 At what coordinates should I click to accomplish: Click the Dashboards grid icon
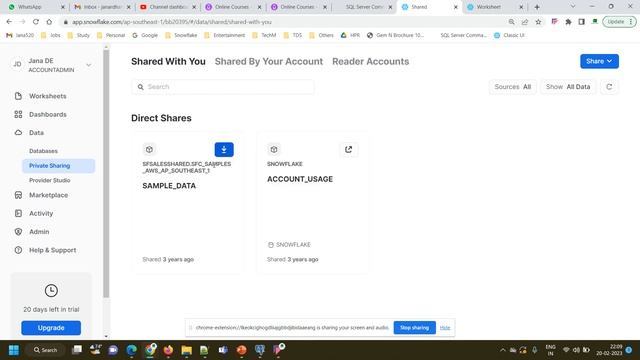[18, 114]
